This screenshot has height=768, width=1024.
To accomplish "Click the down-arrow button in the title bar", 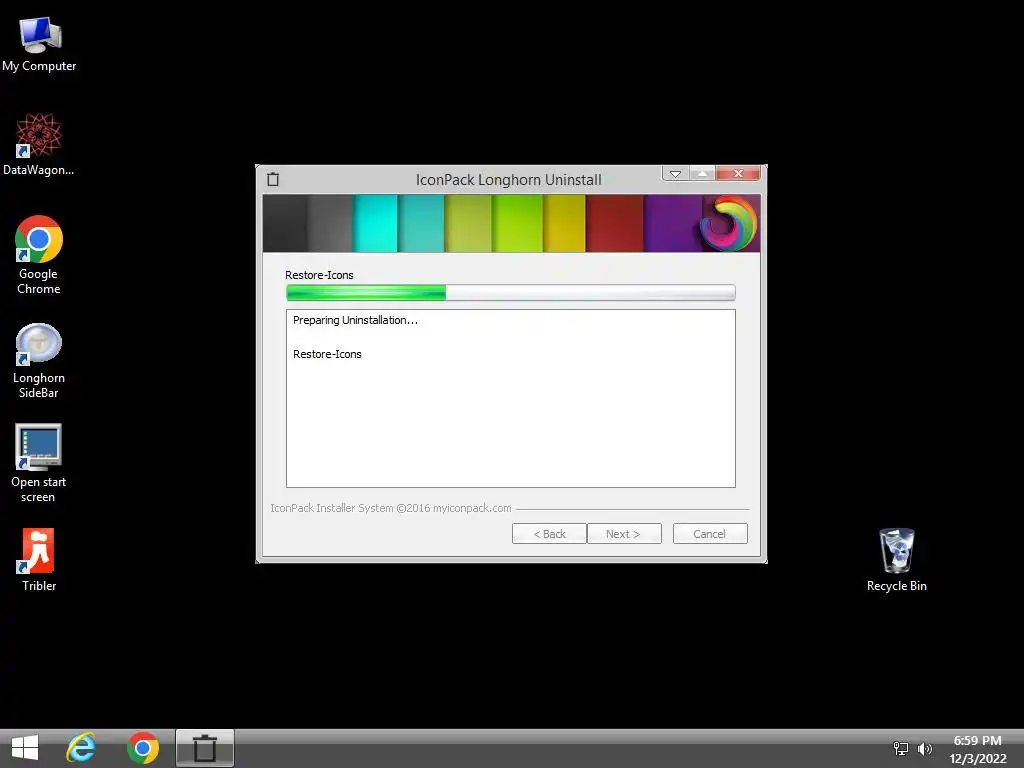I will click(x=675, y=174).
